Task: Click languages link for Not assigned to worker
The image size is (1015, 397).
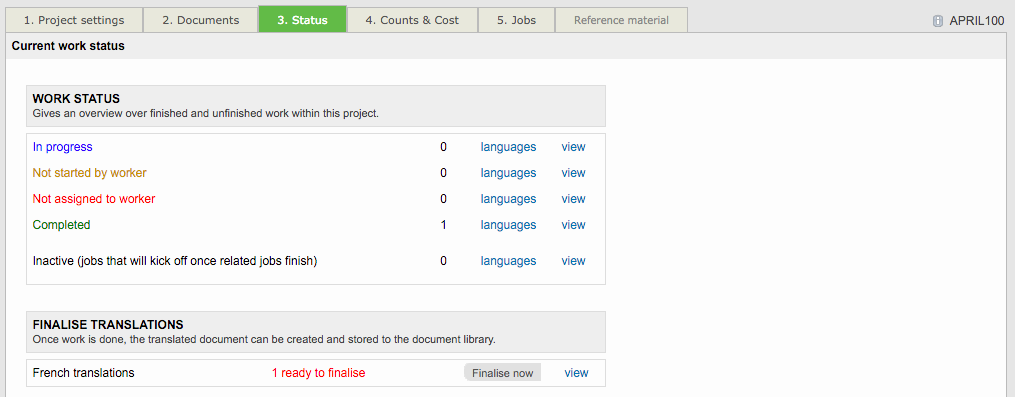Action: [508, 199]
